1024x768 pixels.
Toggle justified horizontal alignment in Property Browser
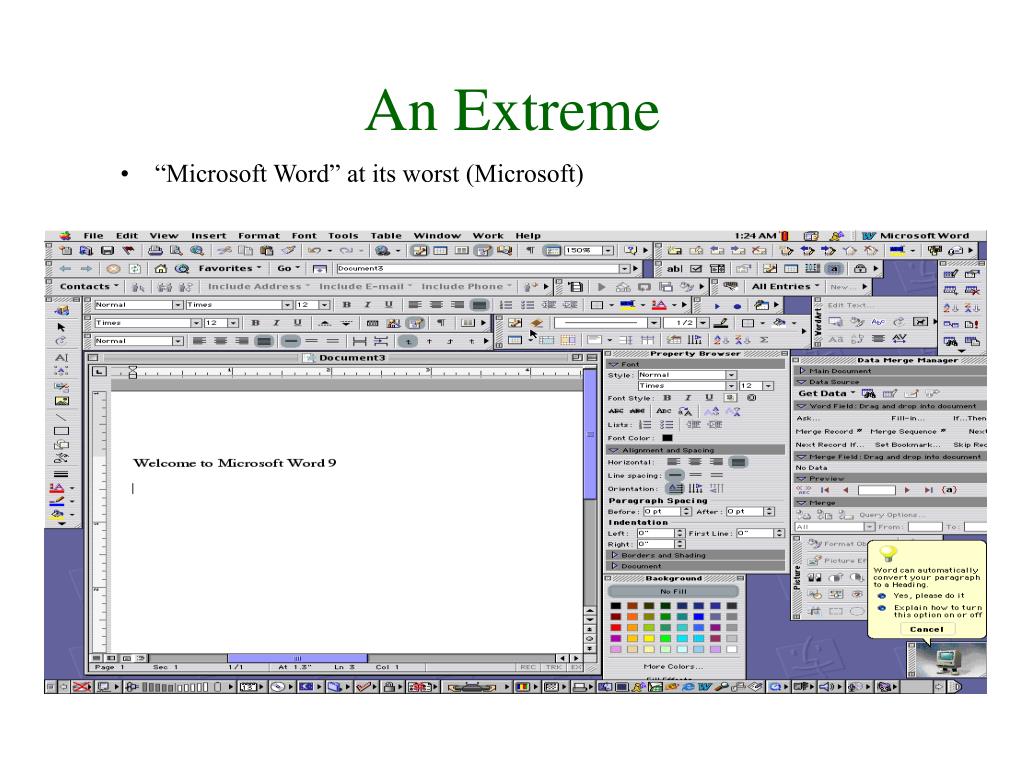point(738,462)
